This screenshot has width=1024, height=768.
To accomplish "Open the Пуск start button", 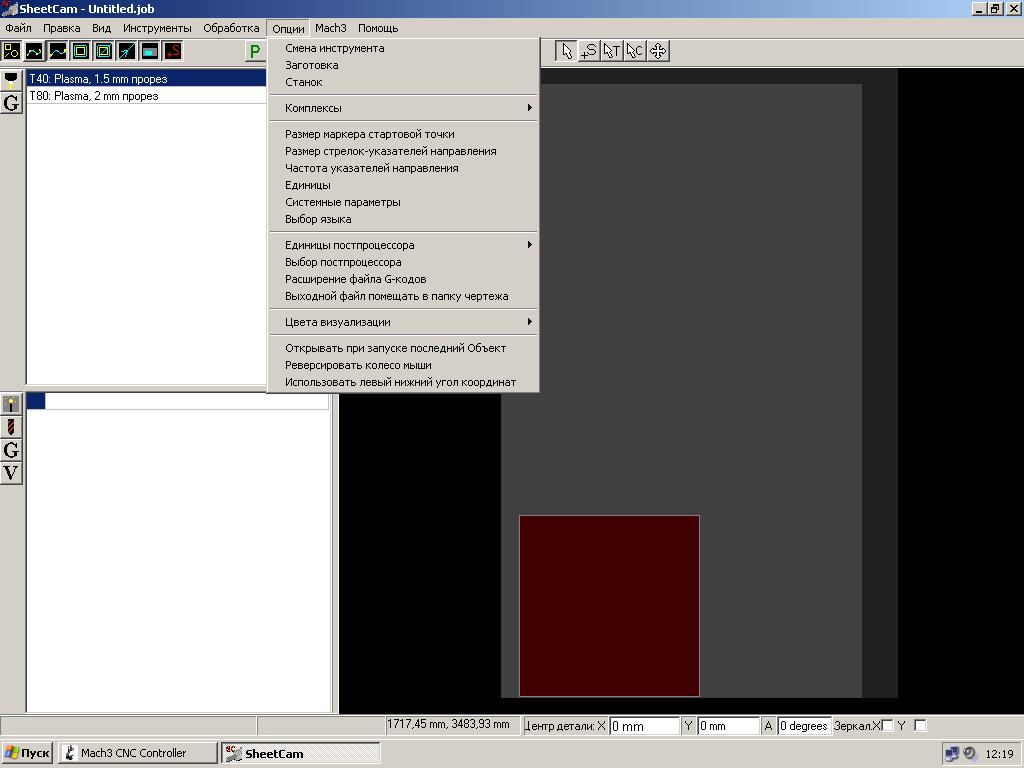I will coord(28,753).
